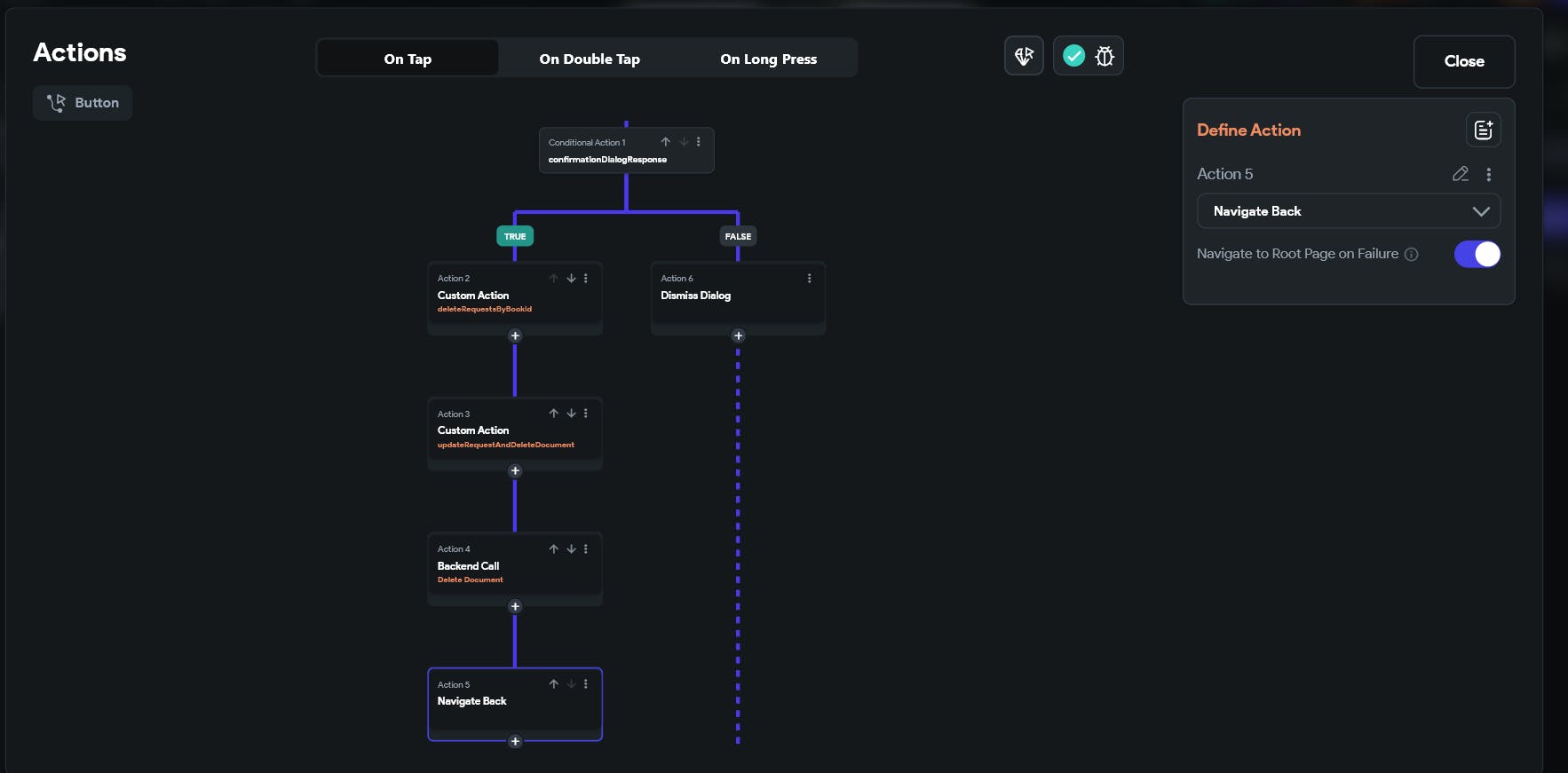Image resolution: width=1568 pixels, height=773 pixels.
Task: Click the Action 5 rename pencil icon
Action: pos(1460,174)
